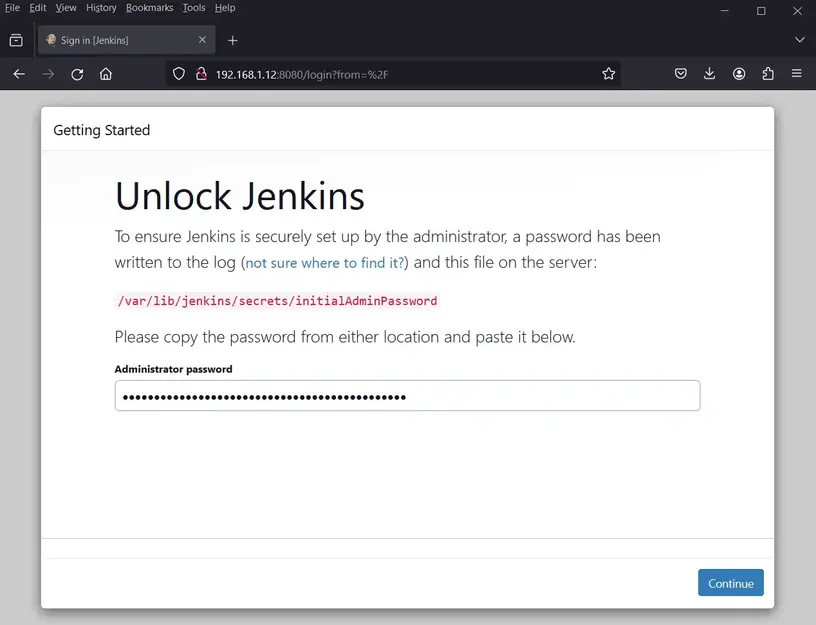Focus the Administrator password field
This screenshot has height=625, width=816.
(x=407, y=396)
